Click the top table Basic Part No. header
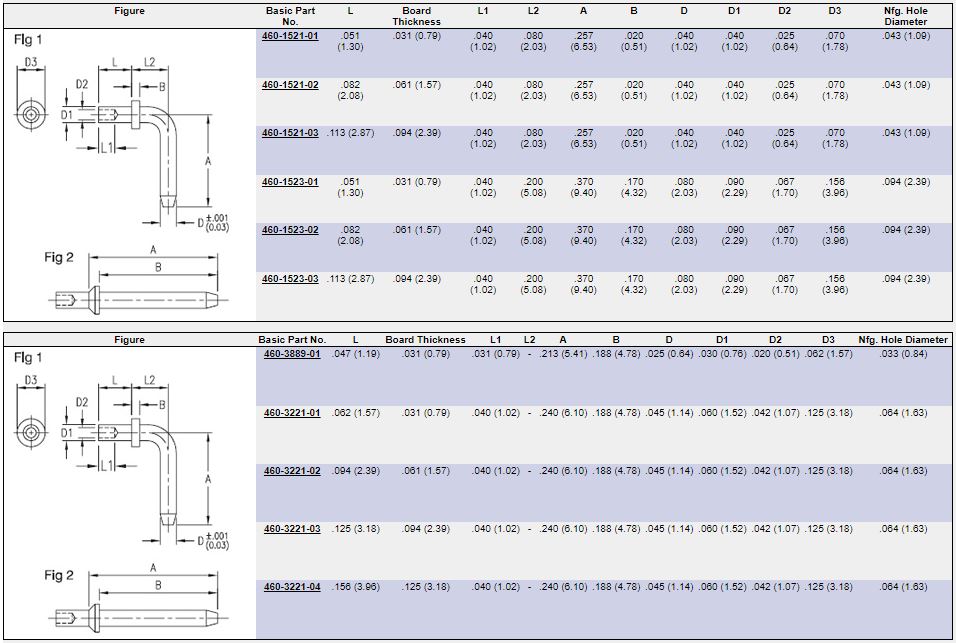Screen dimensions: 956x643 tap(290, 15)
